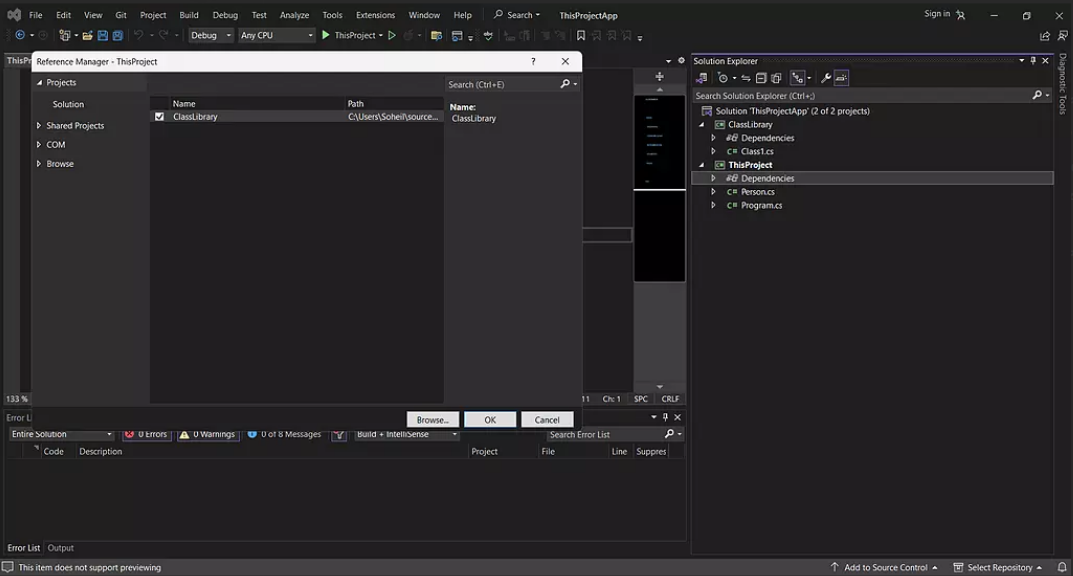This screenshot has height=576, width=1073.
Task: Click the New Project toolbar icon
Action: (65, 35)
